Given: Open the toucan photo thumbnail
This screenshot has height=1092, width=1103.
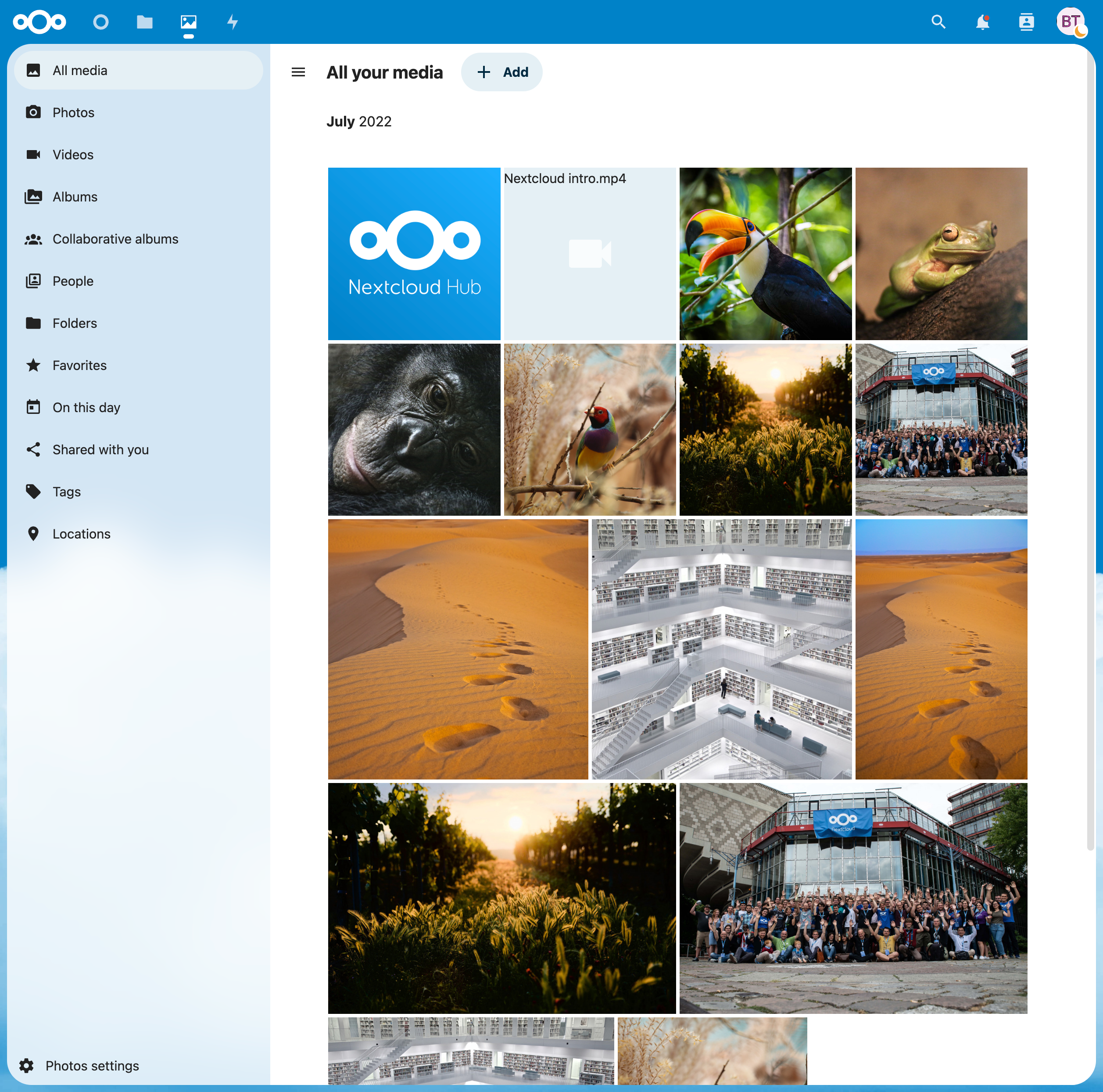Looking at the screenshot, I should pyautogui.click(x=765, y=254).
